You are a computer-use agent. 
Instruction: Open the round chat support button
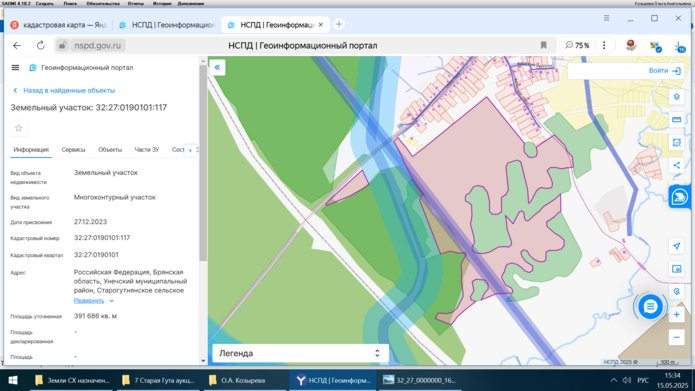click(x=650, y=306)
